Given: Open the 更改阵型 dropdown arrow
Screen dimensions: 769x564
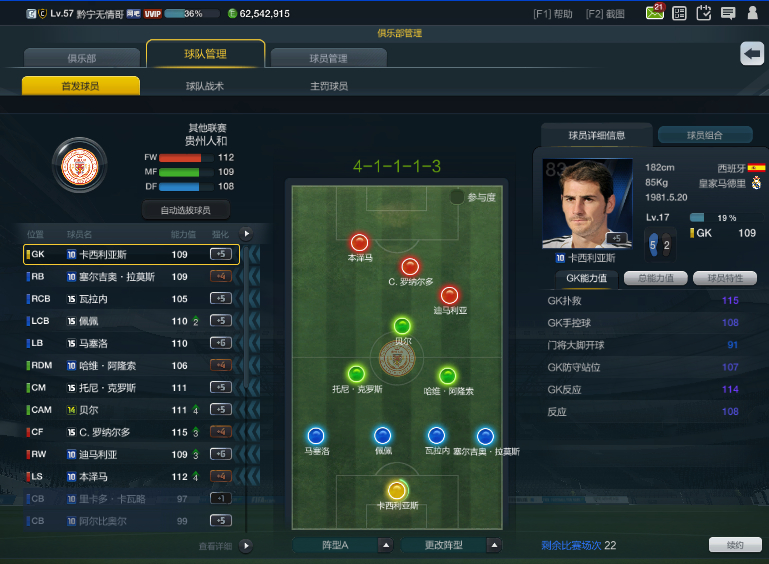Looking at the screenshot, I should [494, 545].
